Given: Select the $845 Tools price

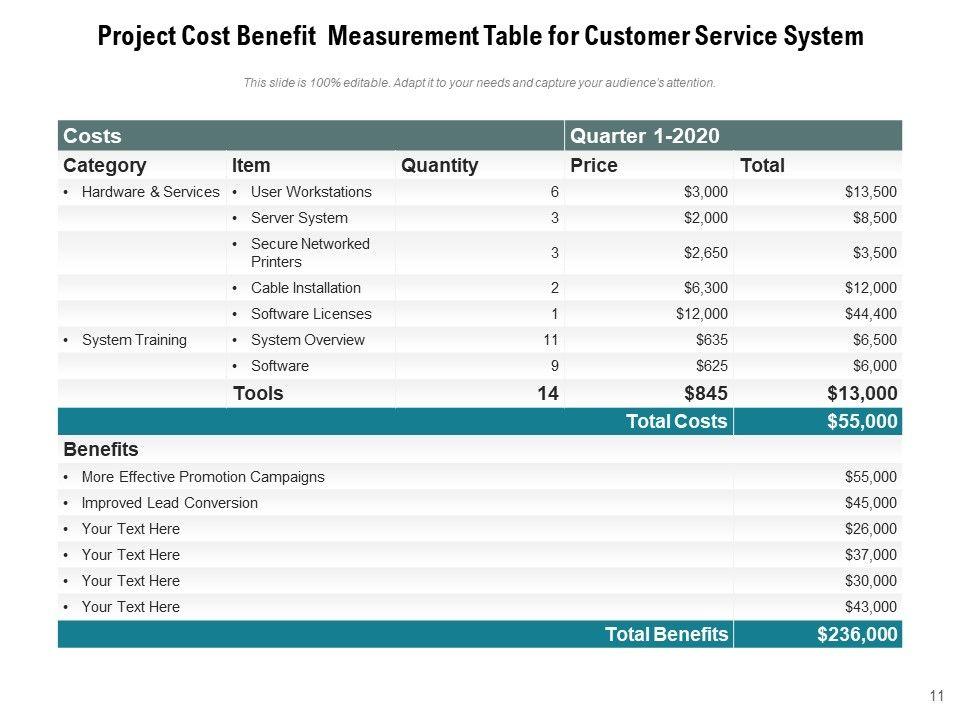Looking at the screenshot, I should (706, 393).
